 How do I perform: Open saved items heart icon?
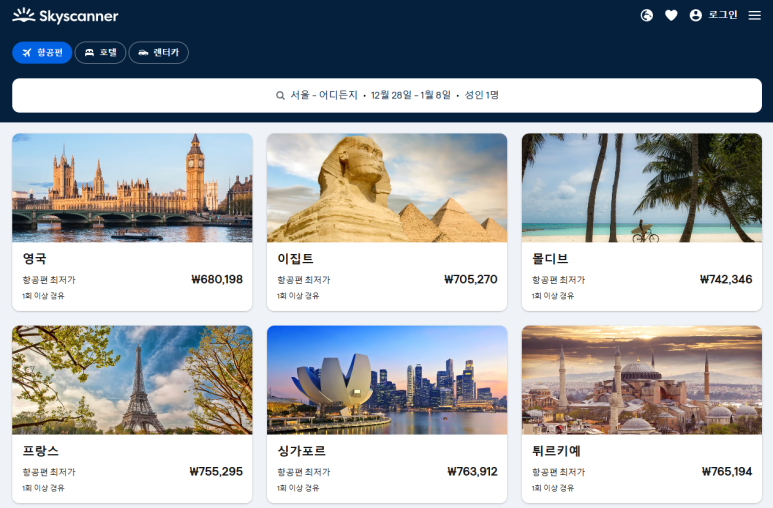coord(671,16)
